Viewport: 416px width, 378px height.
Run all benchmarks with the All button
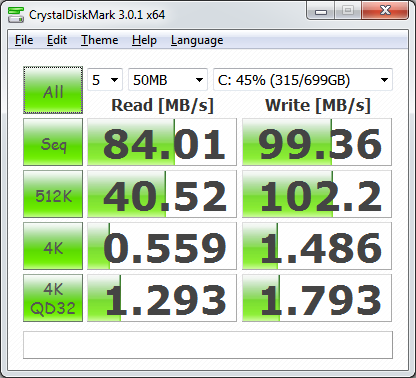click(x=53, y=90)
